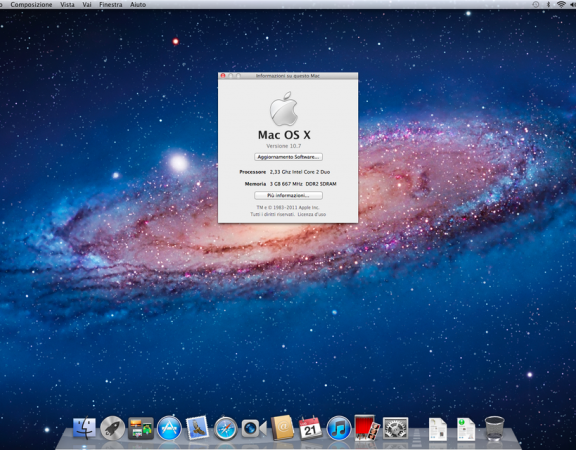Open Mail stamp icon in Dock

pyautogui.click(x=197, y=428)
